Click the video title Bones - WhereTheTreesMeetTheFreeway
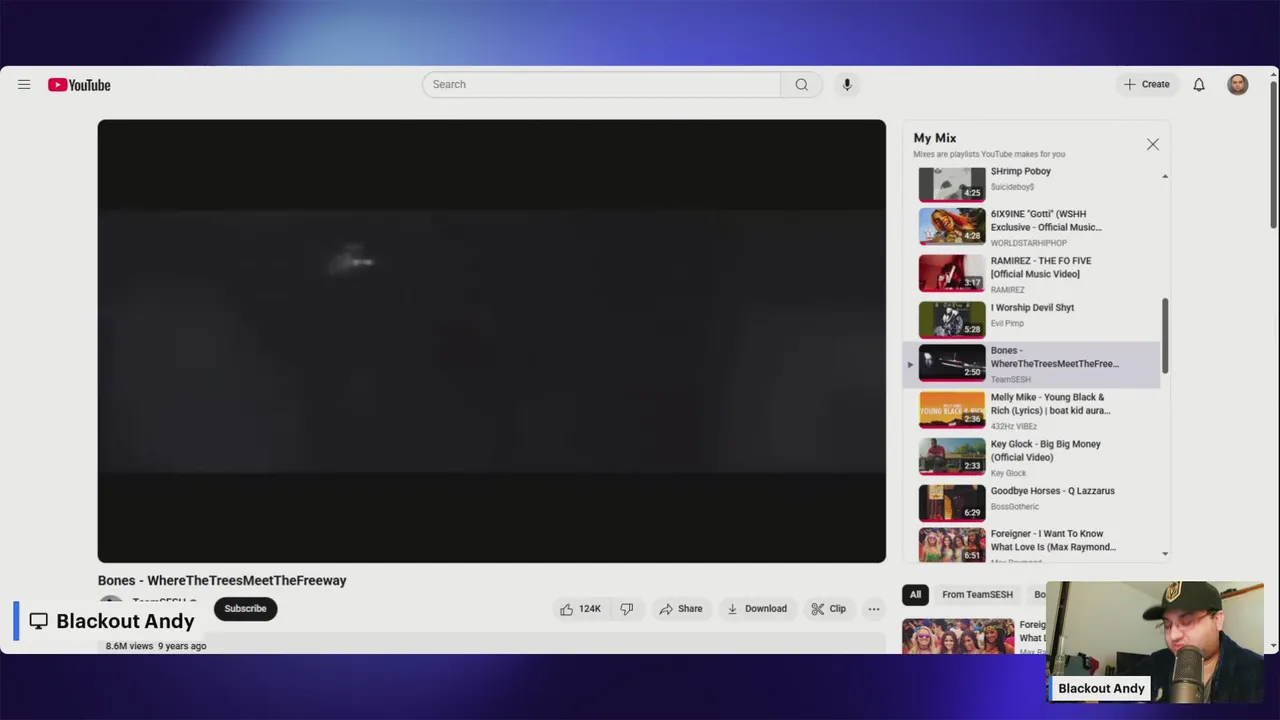Image resolution: width=1280 pixels, height=720 pixels. click(222, 581)
